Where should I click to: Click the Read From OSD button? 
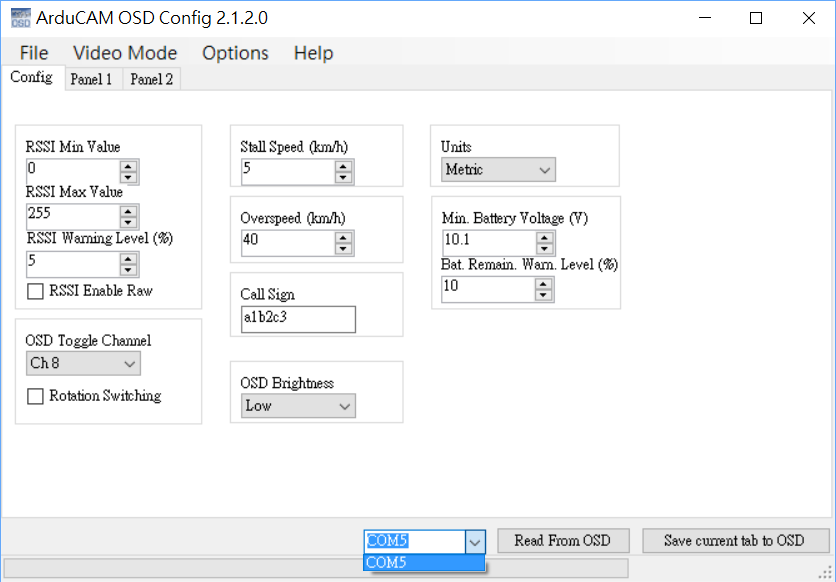[563, 541]
